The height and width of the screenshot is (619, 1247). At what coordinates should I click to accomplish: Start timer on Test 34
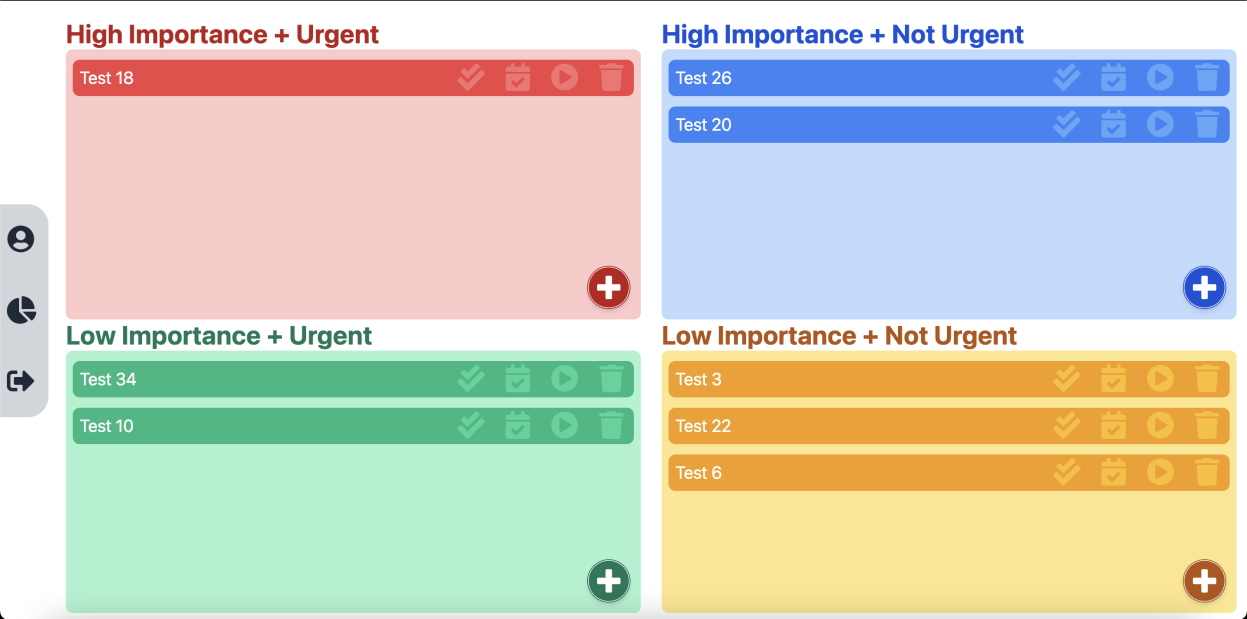[x=564, y=379]
